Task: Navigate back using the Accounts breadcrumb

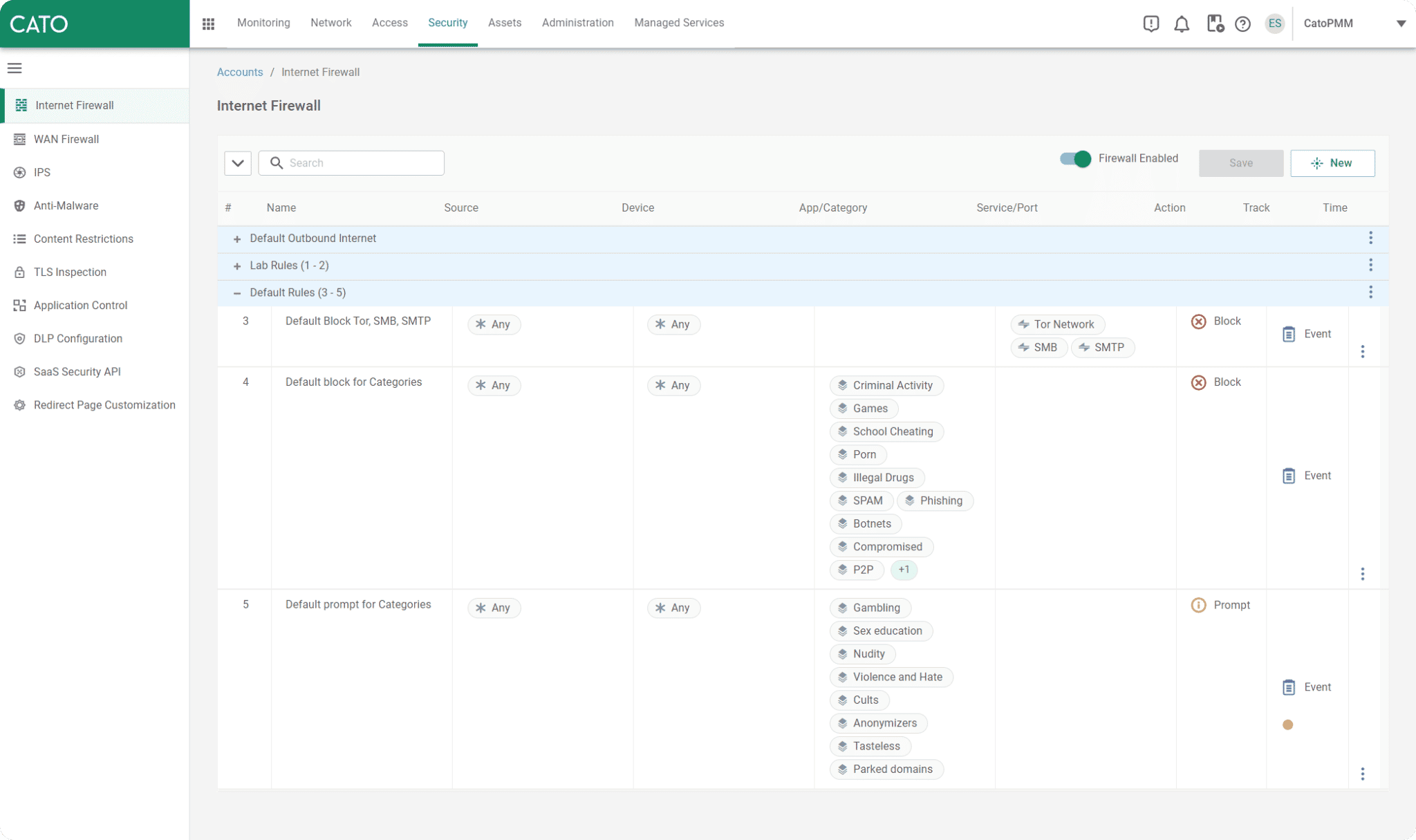Action: click(x=240, y=72)
